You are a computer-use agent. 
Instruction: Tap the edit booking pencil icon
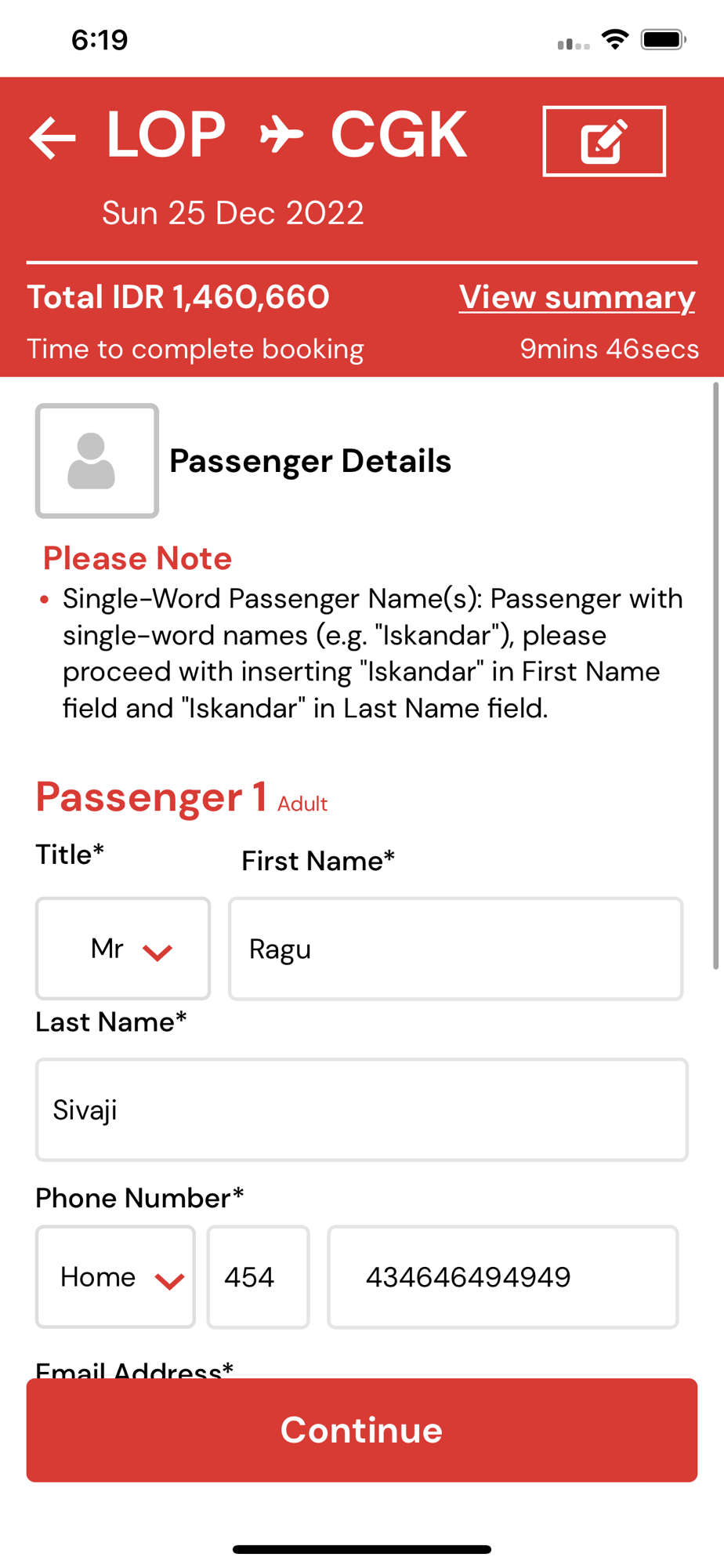[603, 141]
